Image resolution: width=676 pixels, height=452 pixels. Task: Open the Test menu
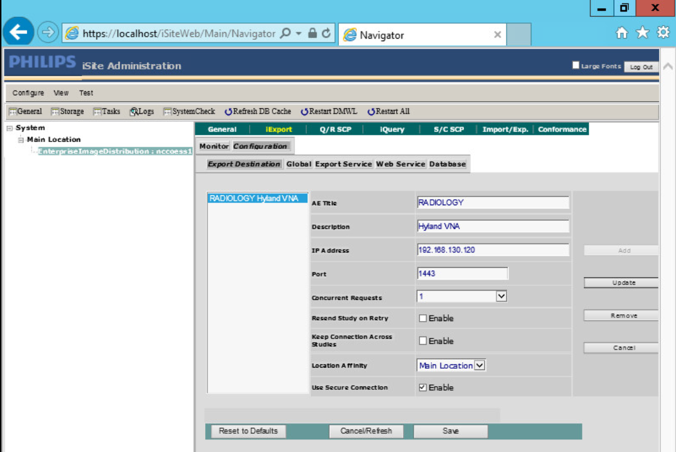[x=86, y=93]
